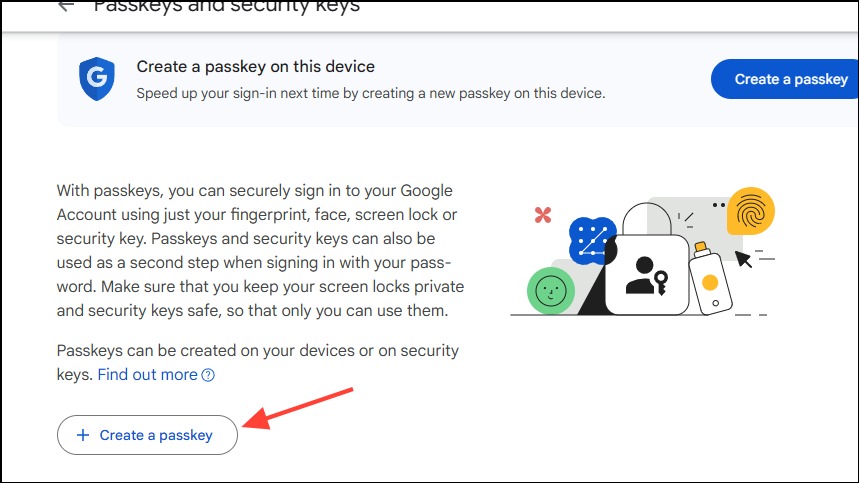Click the Google shield icon
The image size is (859, 483).
tap(96, 79)
